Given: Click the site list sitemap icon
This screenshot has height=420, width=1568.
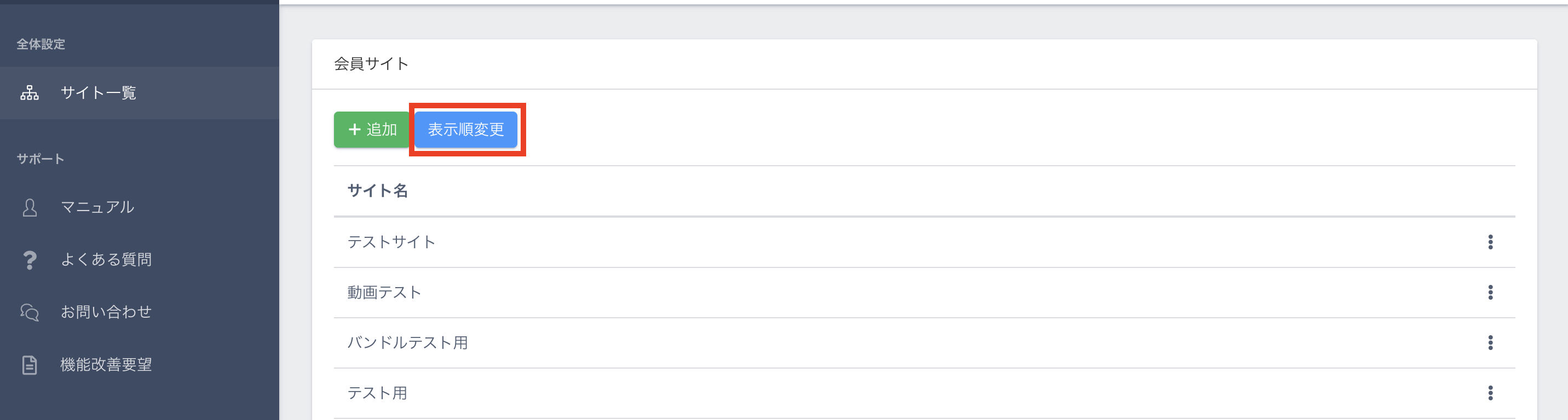Looking at the screenshot, I should [29, 93].
